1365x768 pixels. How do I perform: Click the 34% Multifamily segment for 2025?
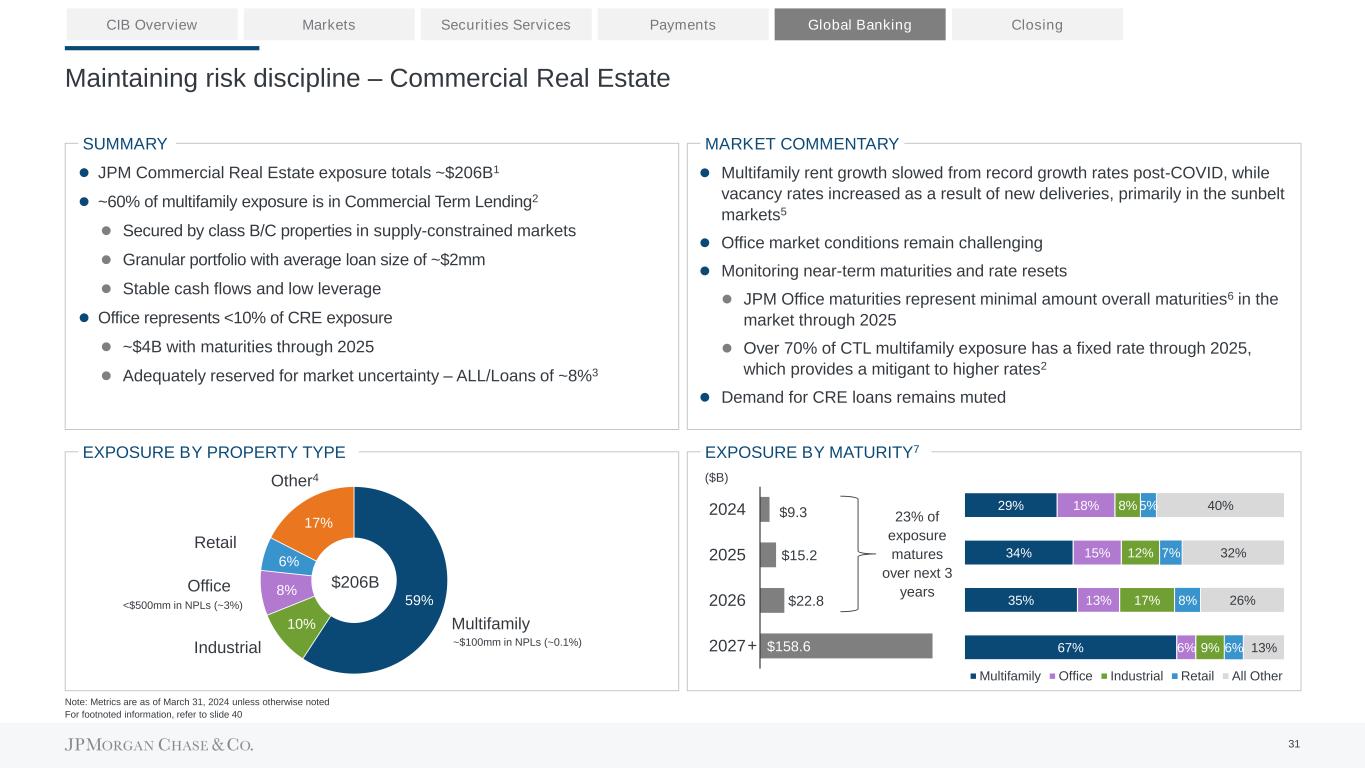click(x=1019, y=553)
